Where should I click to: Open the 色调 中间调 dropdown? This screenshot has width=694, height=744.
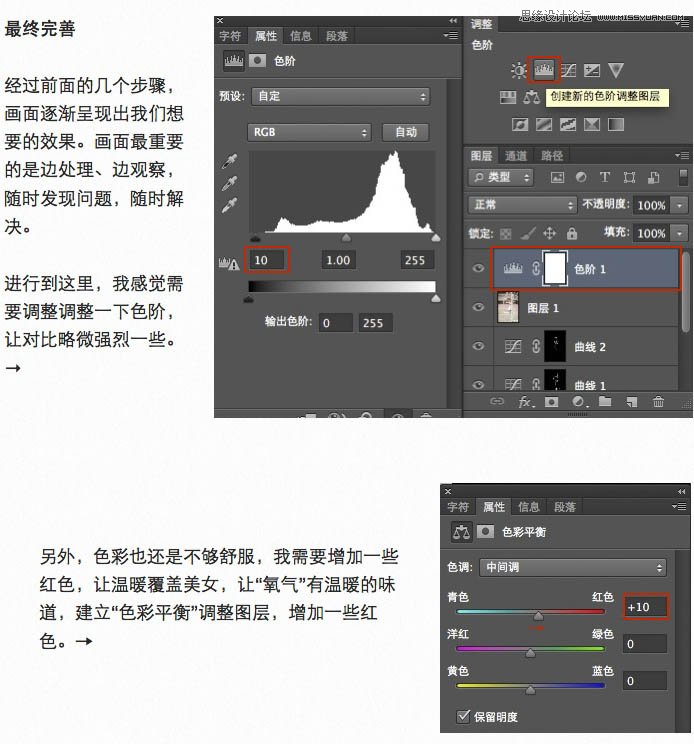(x=573, y=567)
